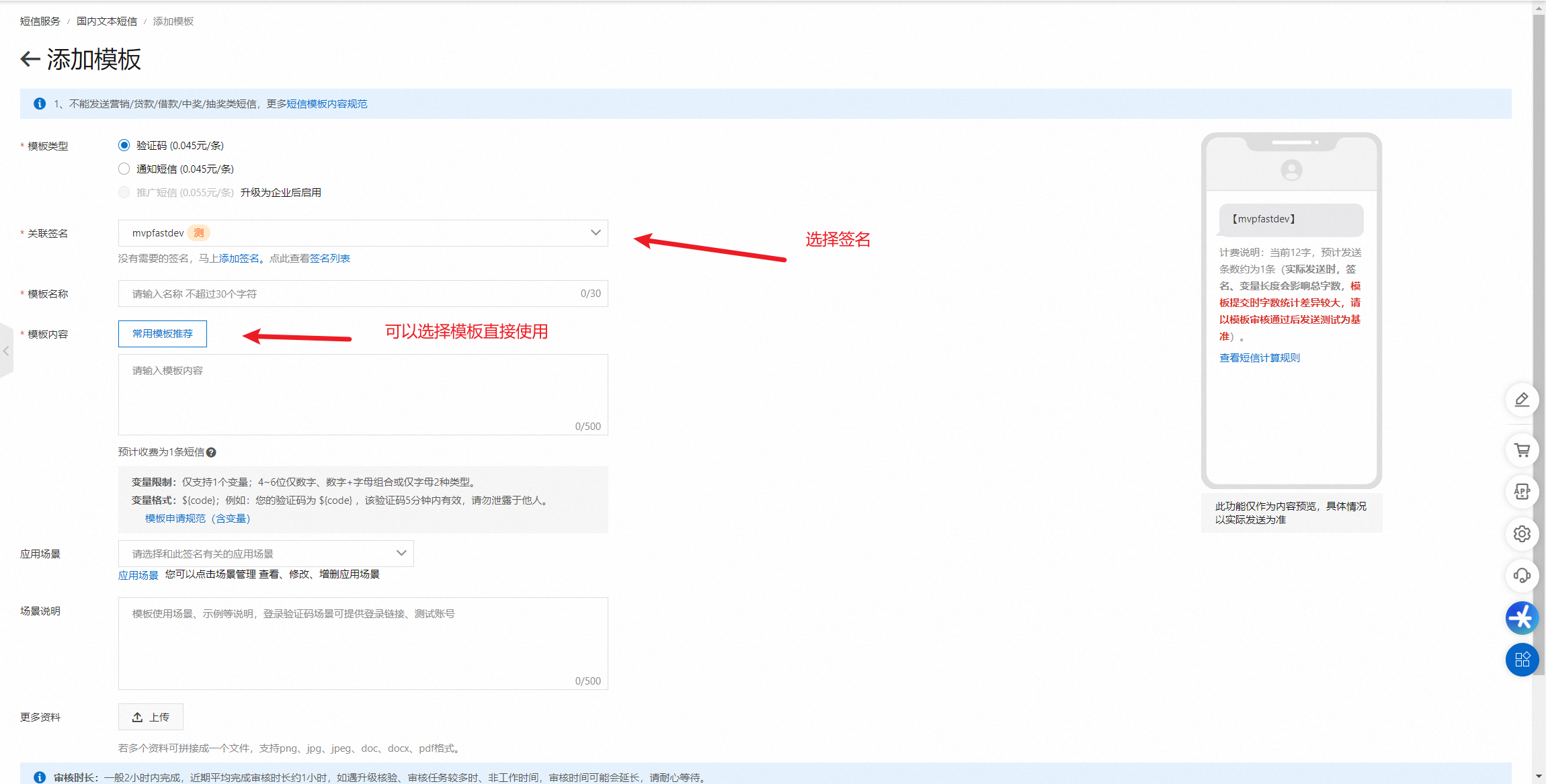Open the API floating icon
The image size is (1546, 784).
pos(1522,492)
